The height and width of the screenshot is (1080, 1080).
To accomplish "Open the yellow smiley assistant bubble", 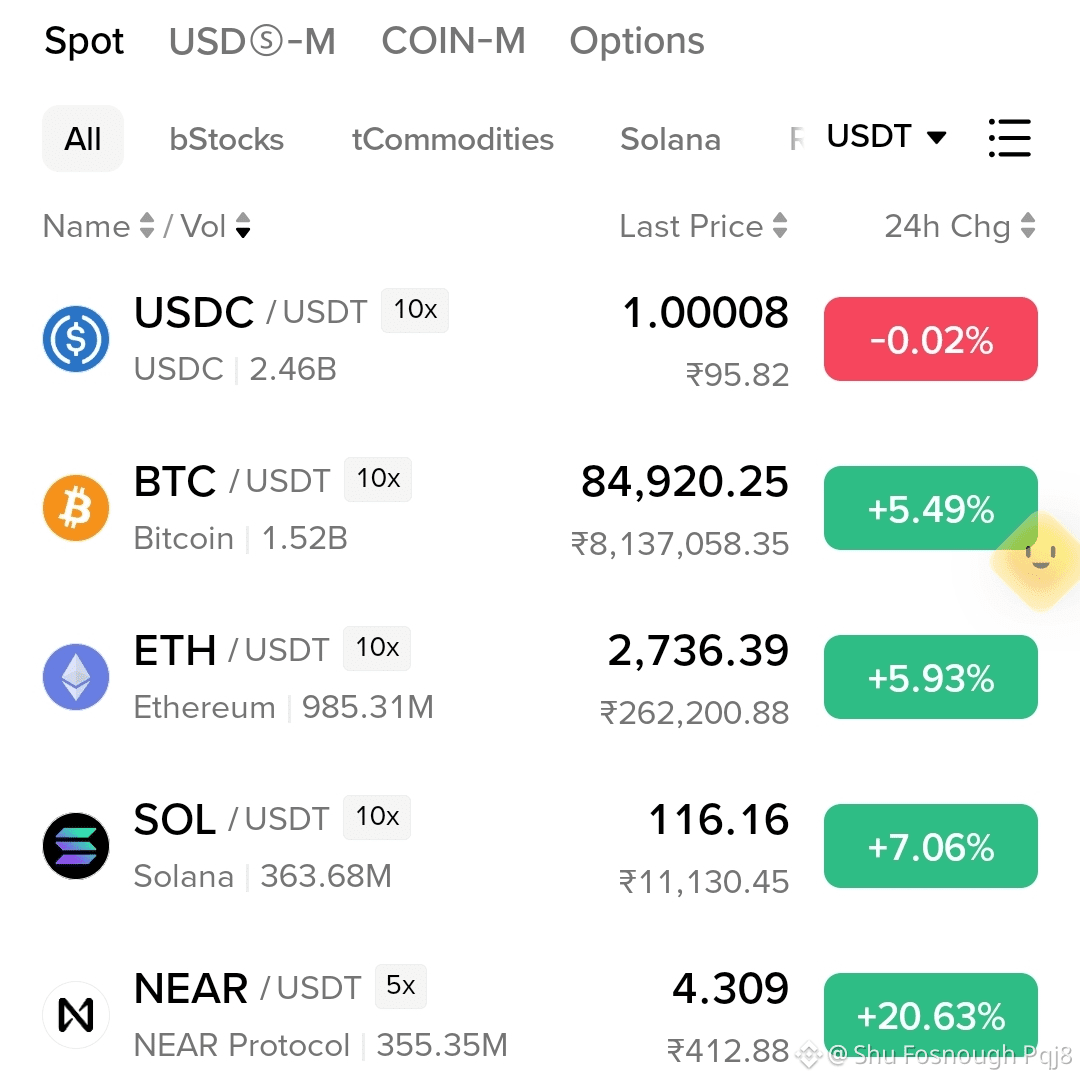I will tap(1039, 559).
